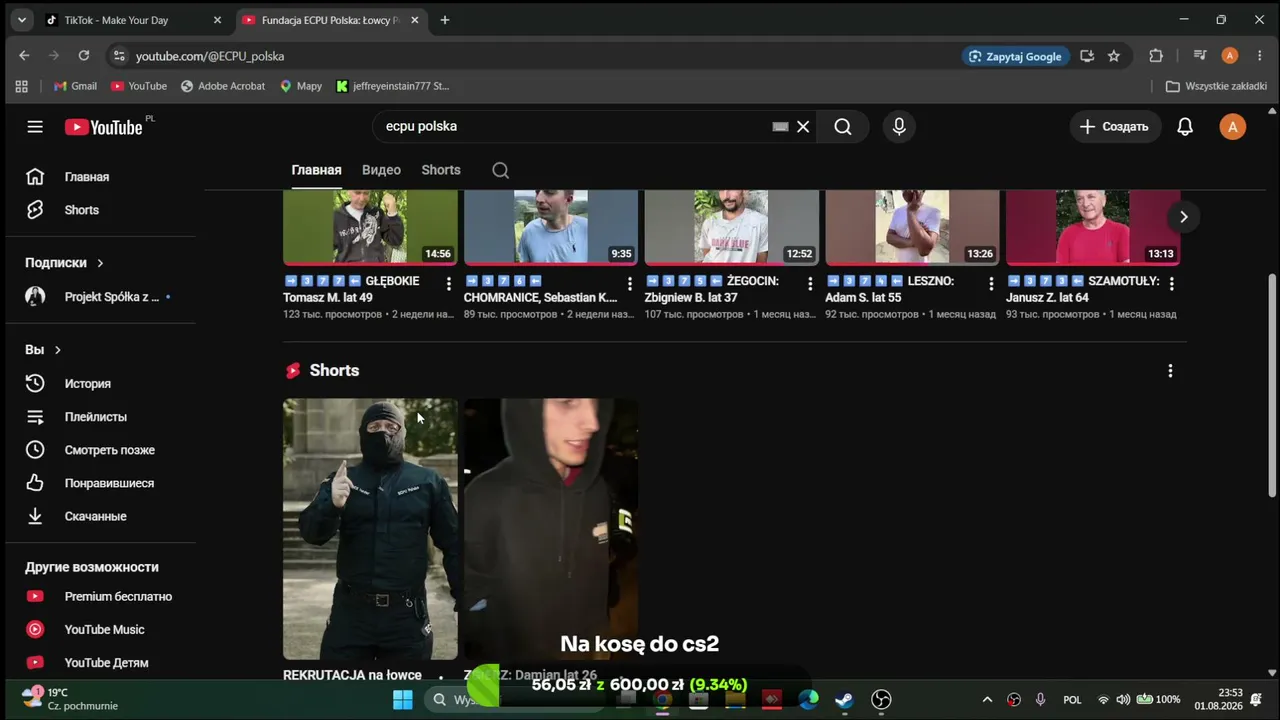The height and width of the screenshot is (720, 1280).
Task: Switch to the TikTok - Make Your Day tab
Action: [x=134, y=20]
